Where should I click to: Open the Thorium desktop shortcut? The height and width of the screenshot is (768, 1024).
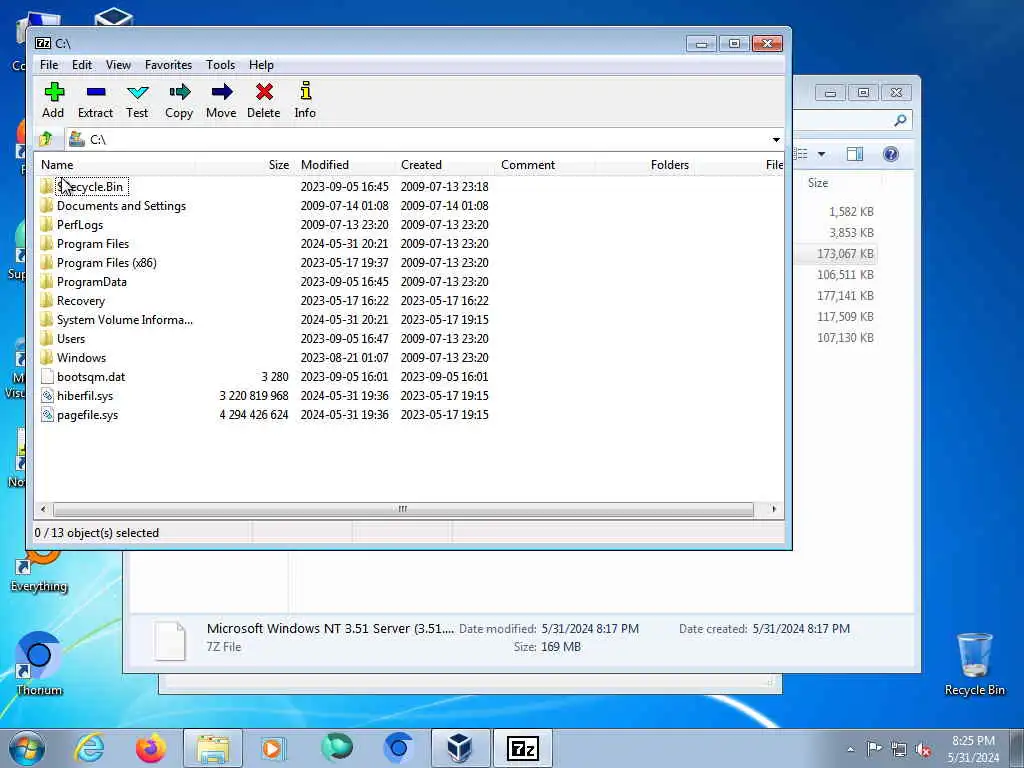[39, 664]
